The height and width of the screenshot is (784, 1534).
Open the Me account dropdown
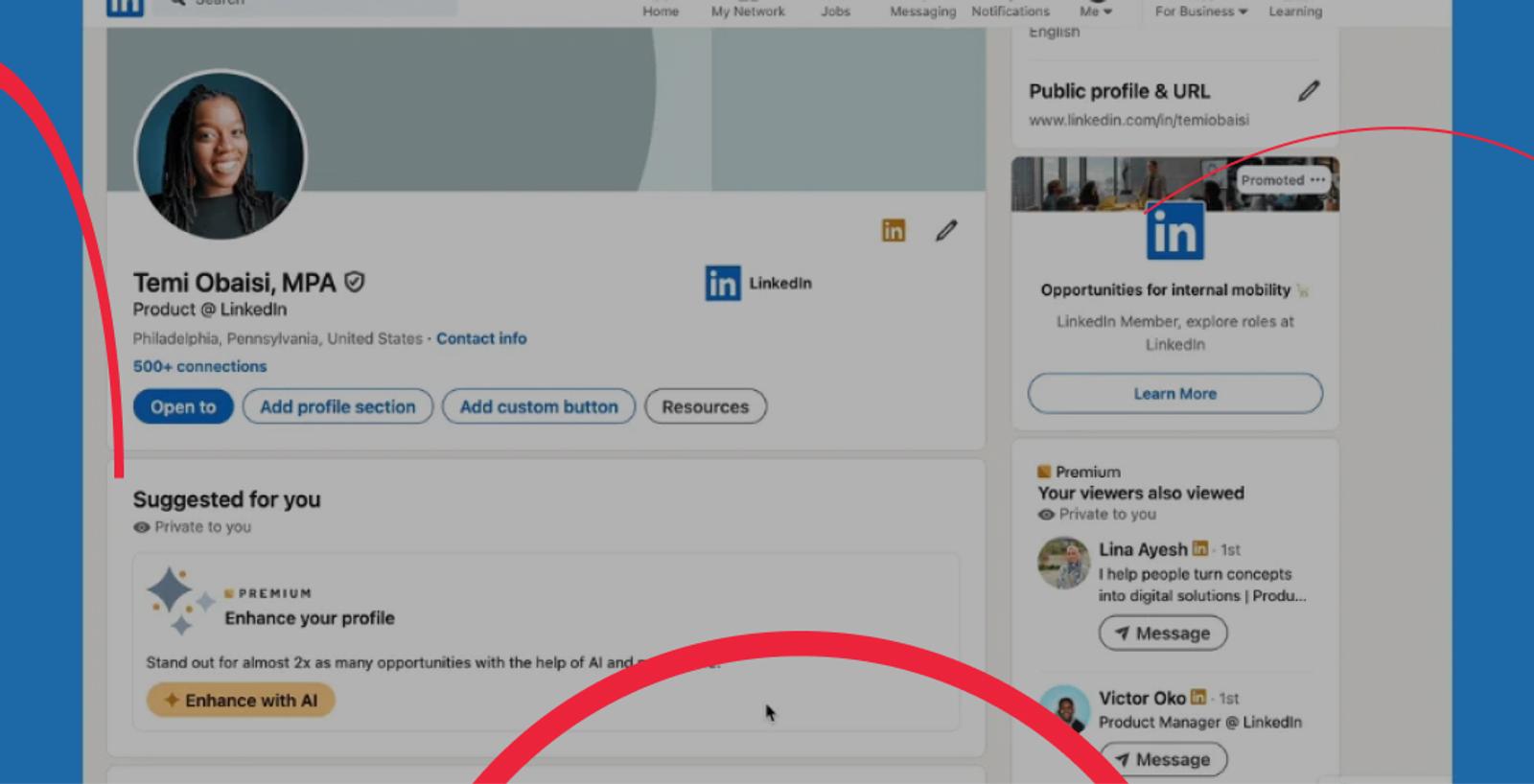click(1096, 11)
